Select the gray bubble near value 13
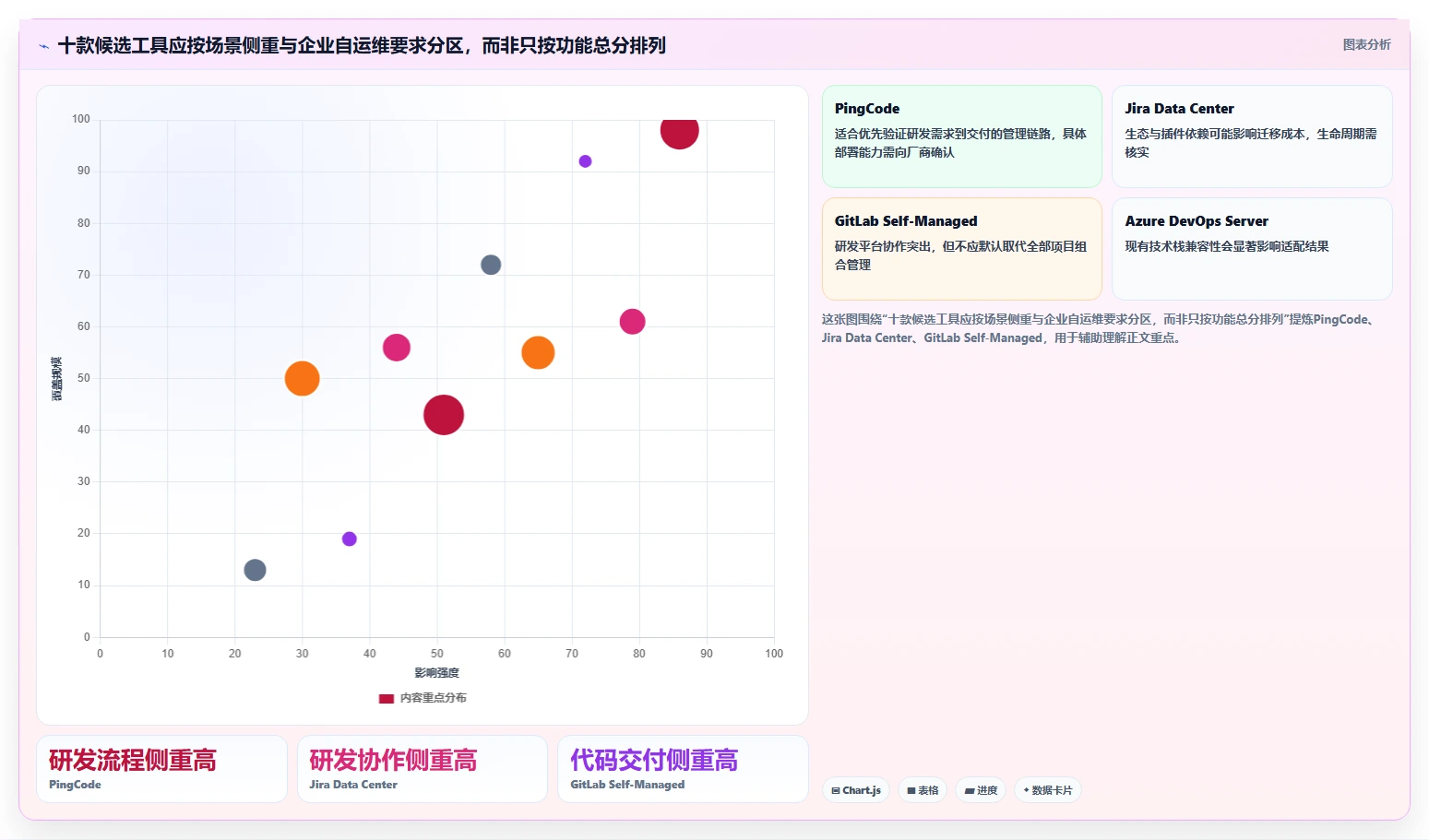 (255, 570)
